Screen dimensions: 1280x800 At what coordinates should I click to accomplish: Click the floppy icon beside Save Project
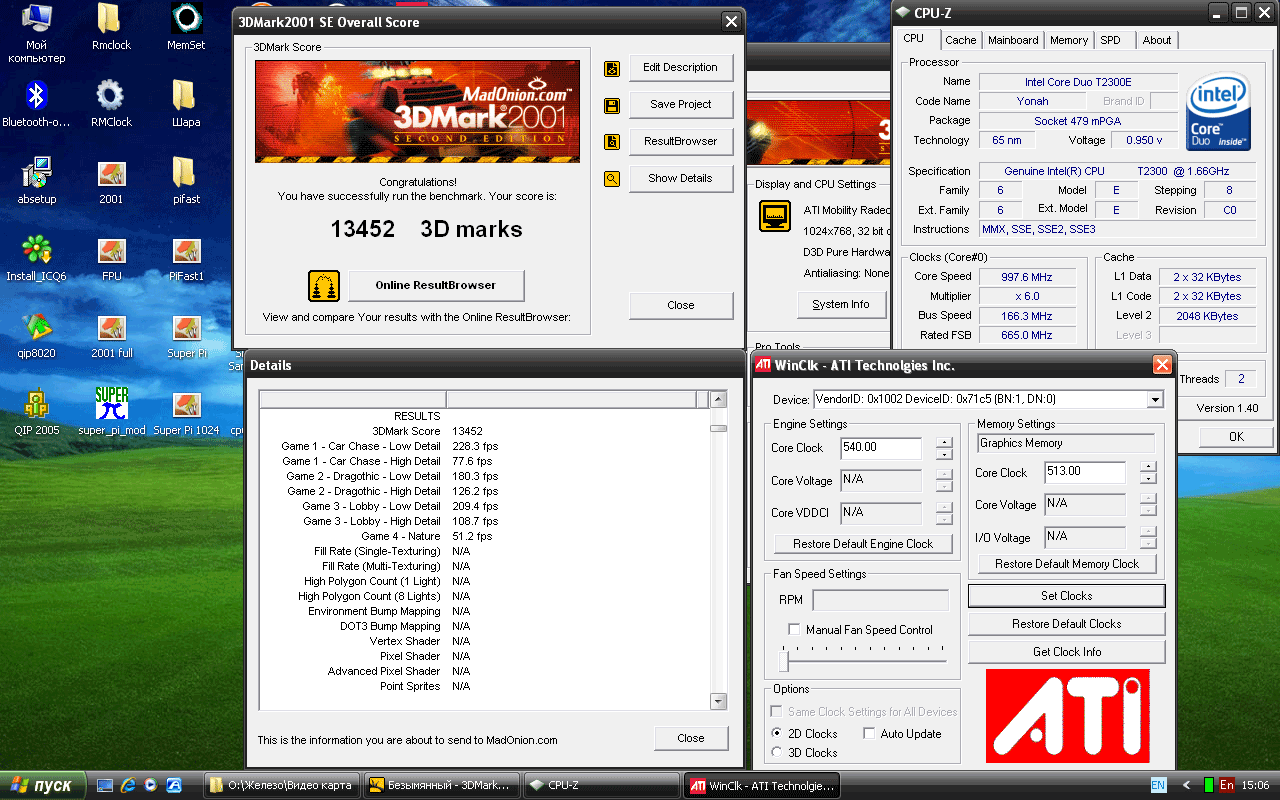pos(612,106)
